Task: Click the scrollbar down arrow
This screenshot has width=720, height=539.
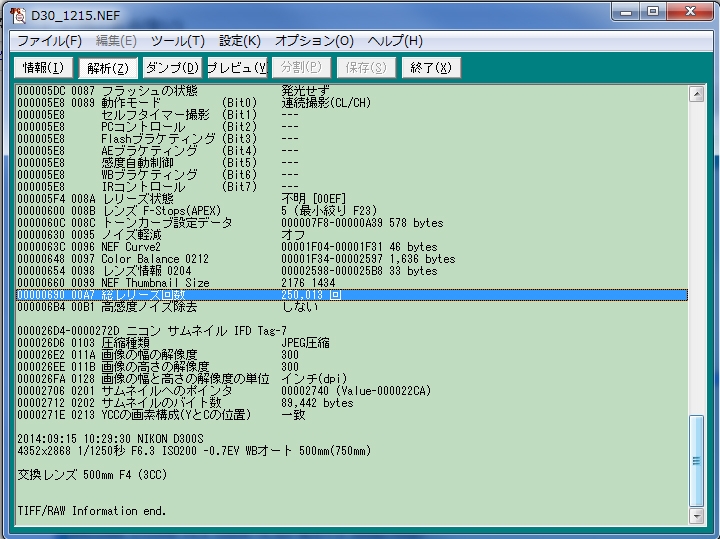Action: (697, 516)
